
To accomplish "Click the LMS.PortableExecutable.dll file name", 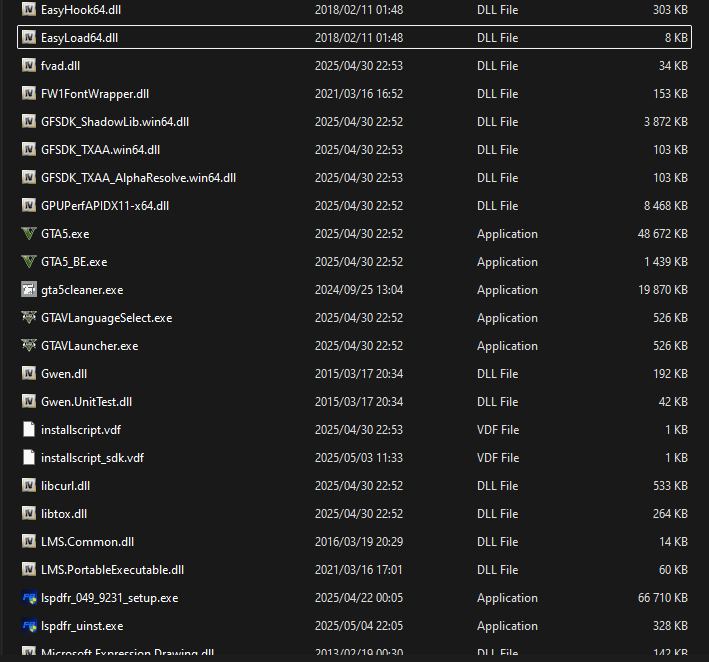I will click(112, 570).
